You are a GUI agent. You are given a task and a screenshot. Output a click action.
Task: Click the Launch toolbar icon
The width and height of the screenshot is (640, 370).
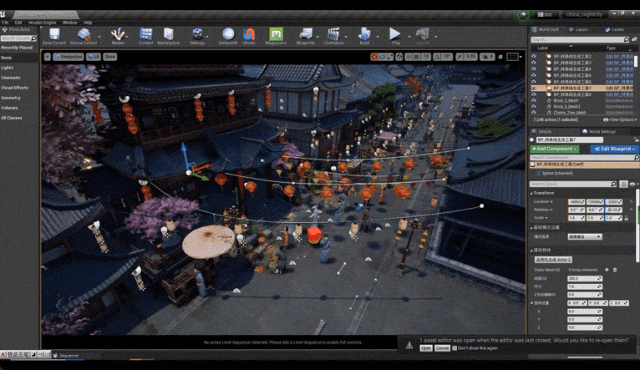point(422,34)
